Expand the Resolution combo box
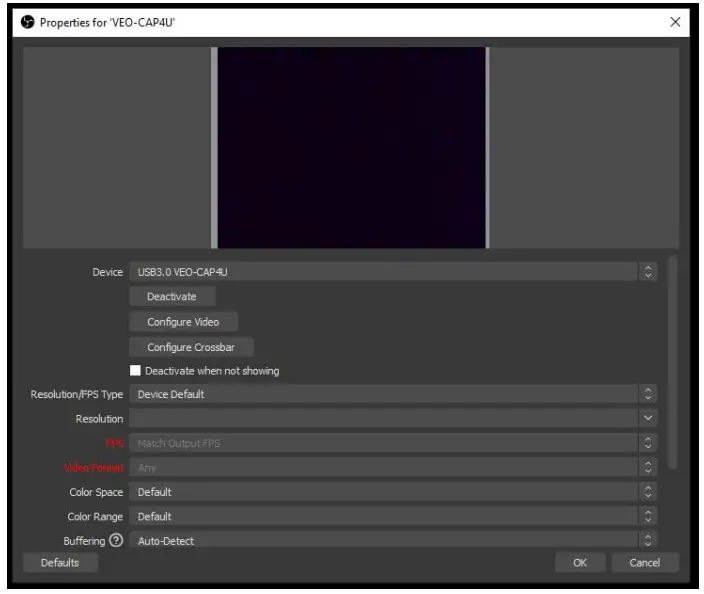The image size is (704, 594). (x=393, y=418)
